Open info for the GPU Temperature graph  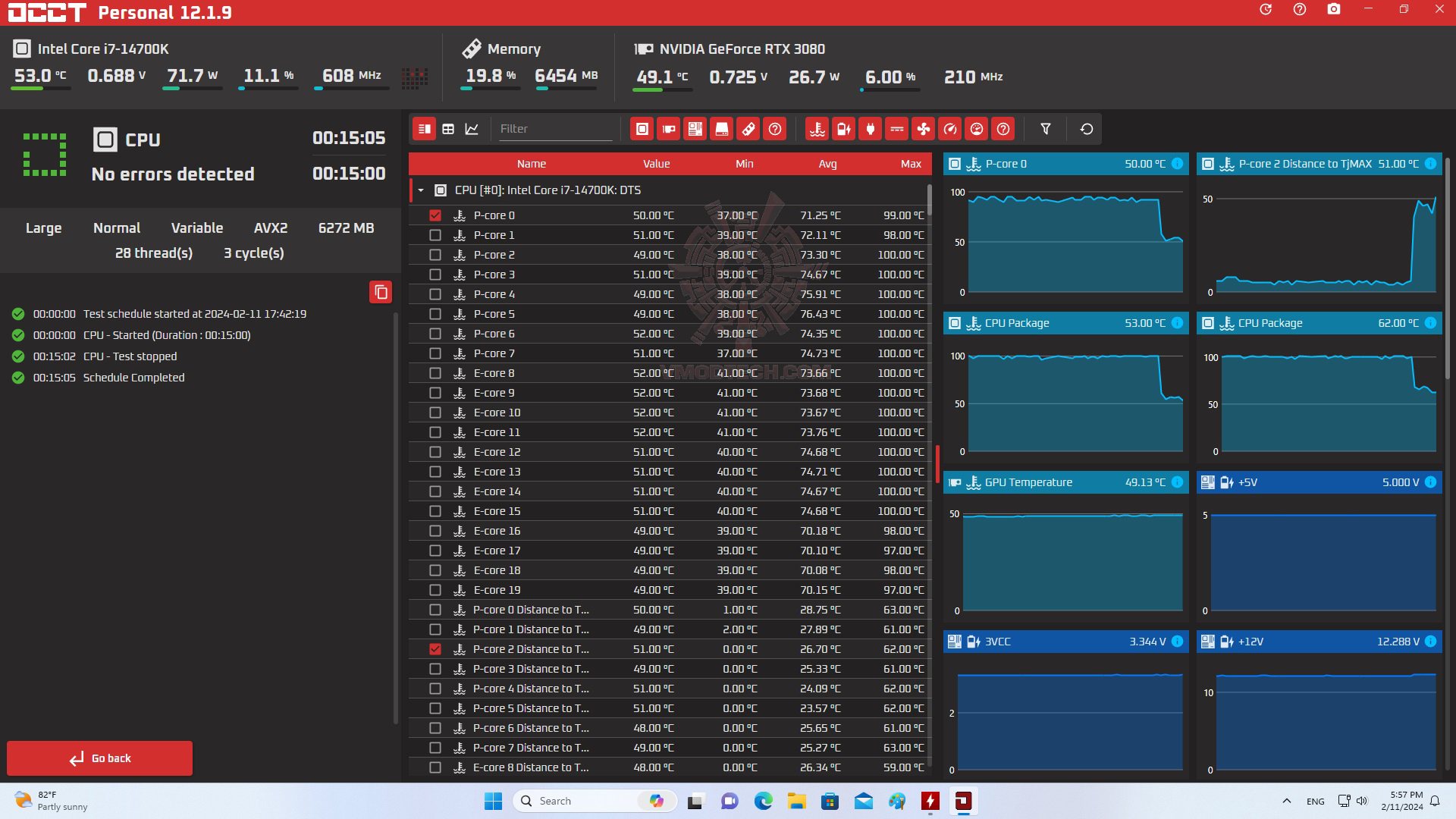point(1177,482)
